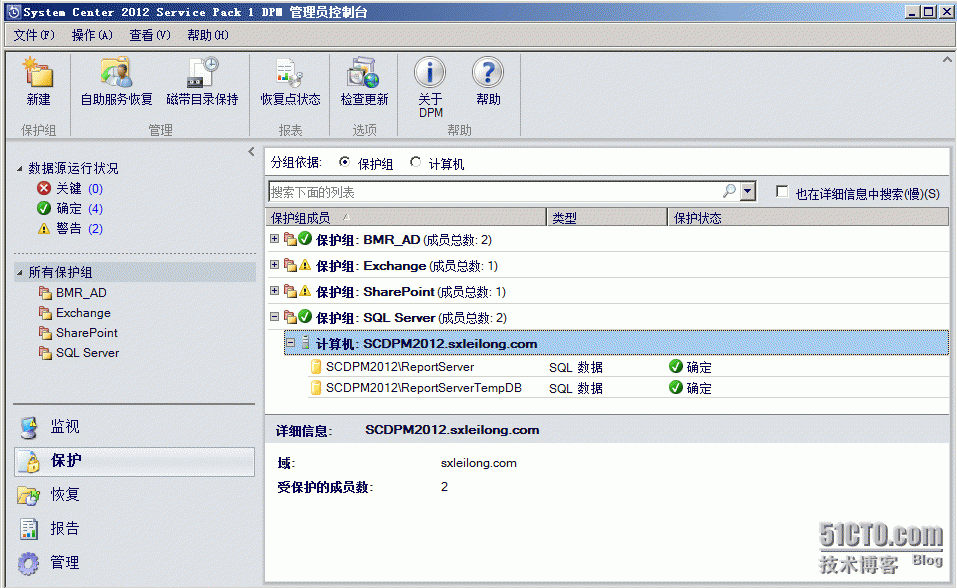957x588 pixels.
Task: Click the ReportServerTempDB database icon
Action: tap(316, 388)
